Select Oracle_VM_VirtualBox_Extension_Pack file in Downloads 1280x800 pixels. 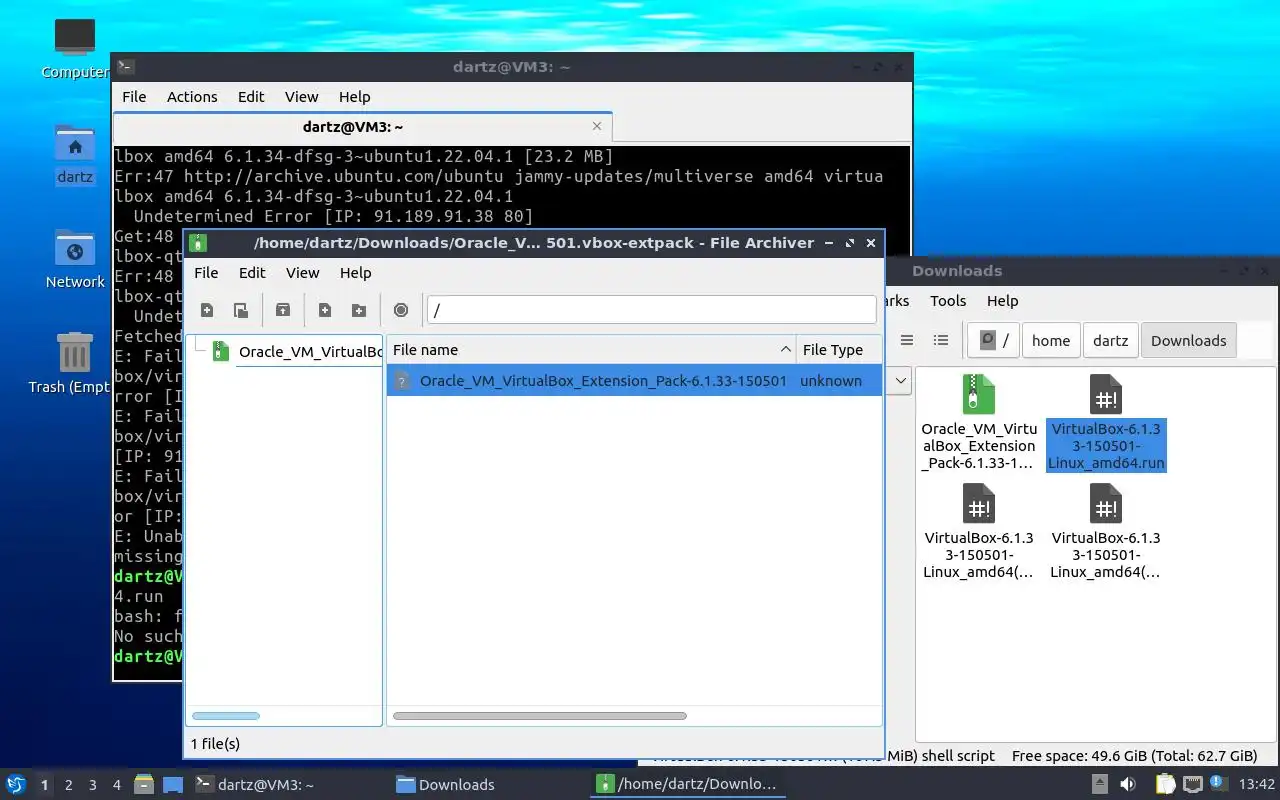click(x=978, y=422)
